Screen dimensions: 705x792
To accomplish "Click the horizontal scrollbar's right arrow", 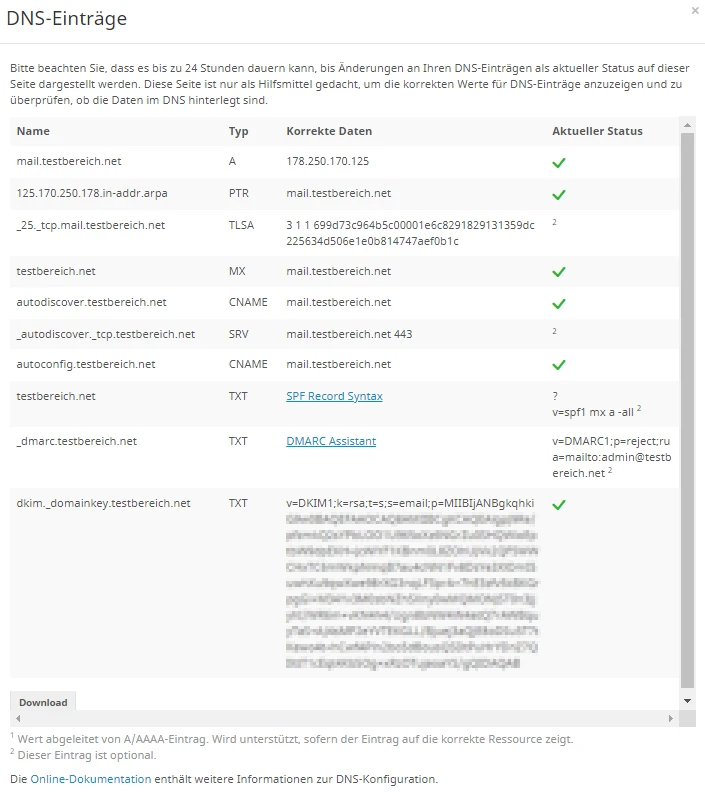I will pos(671,719).
